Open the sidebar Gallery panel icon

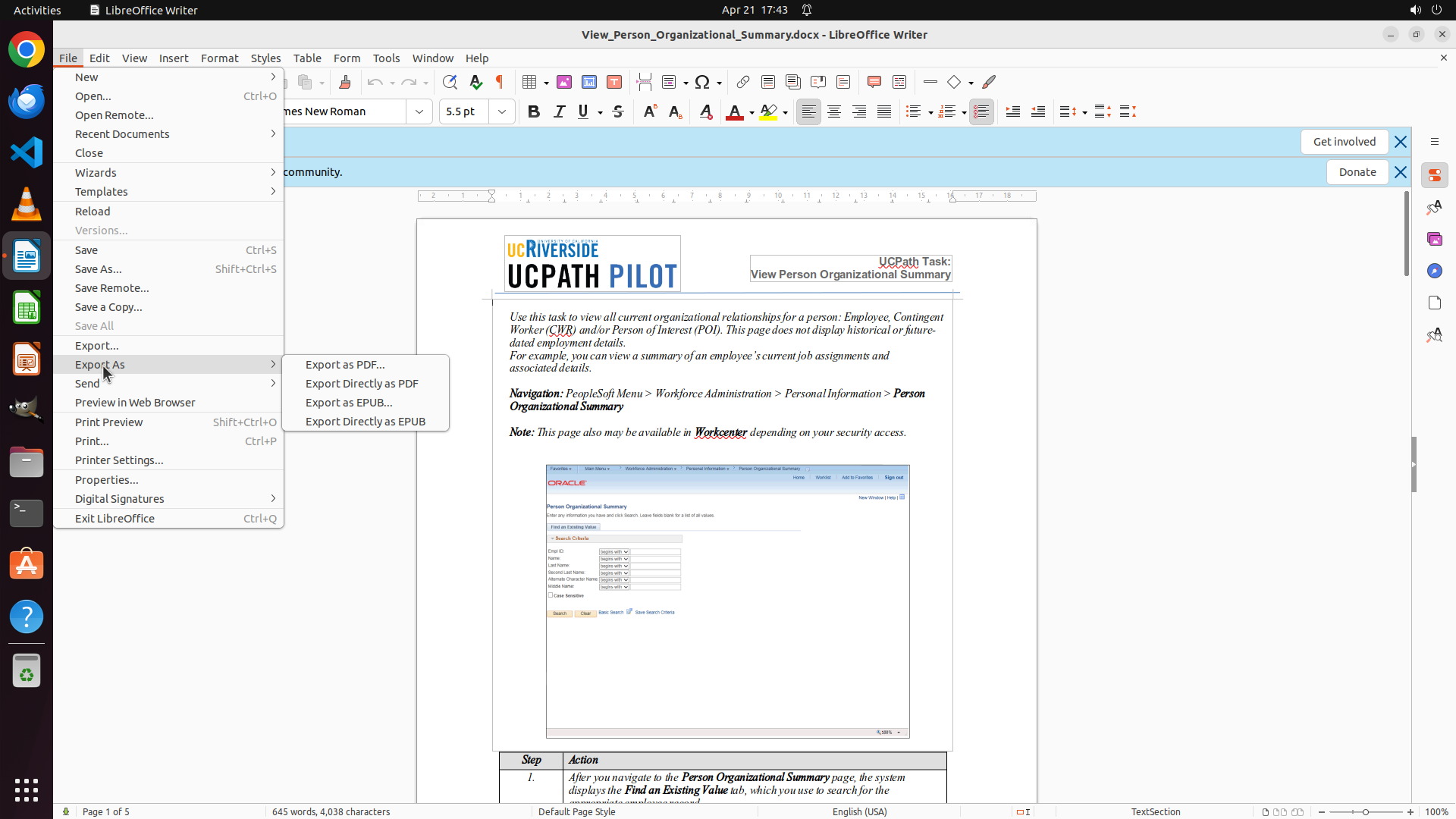1434,239
